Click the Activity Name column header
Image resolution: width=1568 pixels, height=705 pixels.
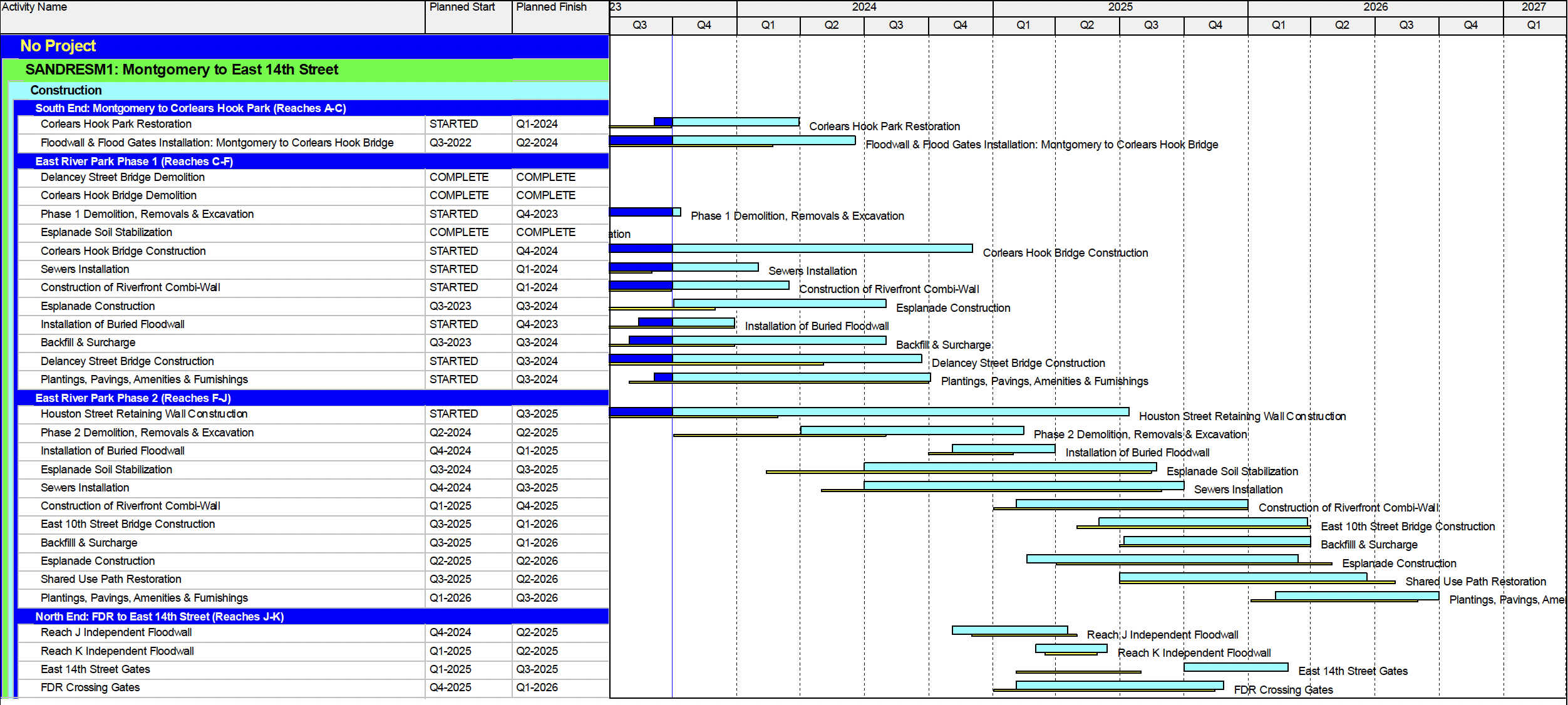coord(212,17)
